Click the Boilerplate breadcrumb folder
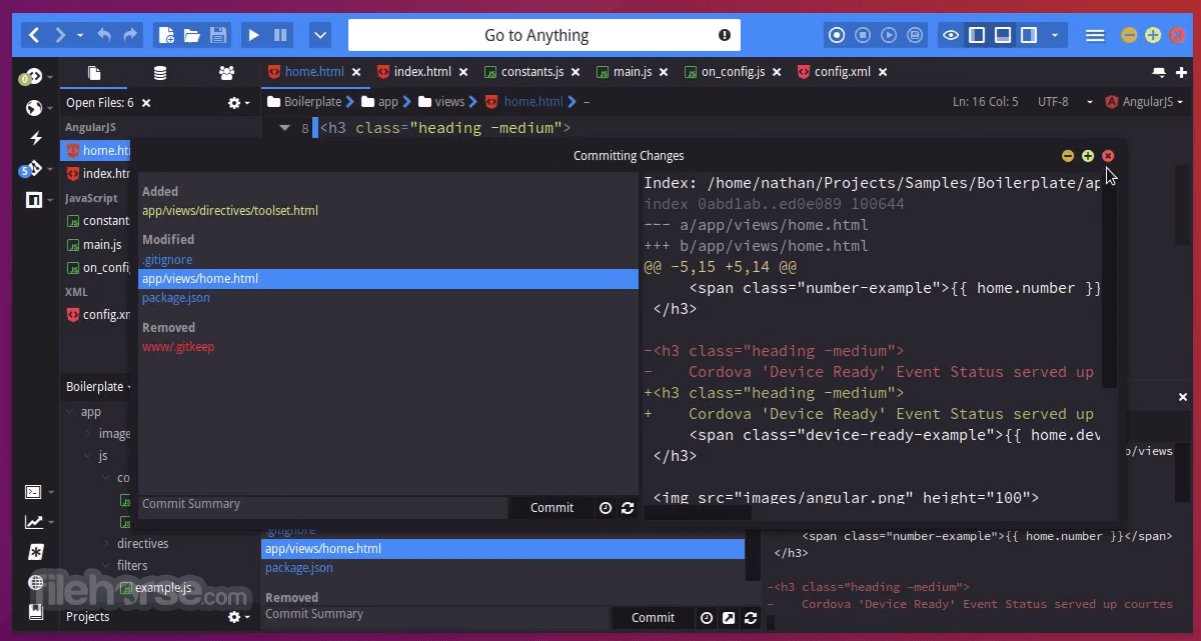The height and width of the screenshot is (641, 1201). (x=305, y=102)
